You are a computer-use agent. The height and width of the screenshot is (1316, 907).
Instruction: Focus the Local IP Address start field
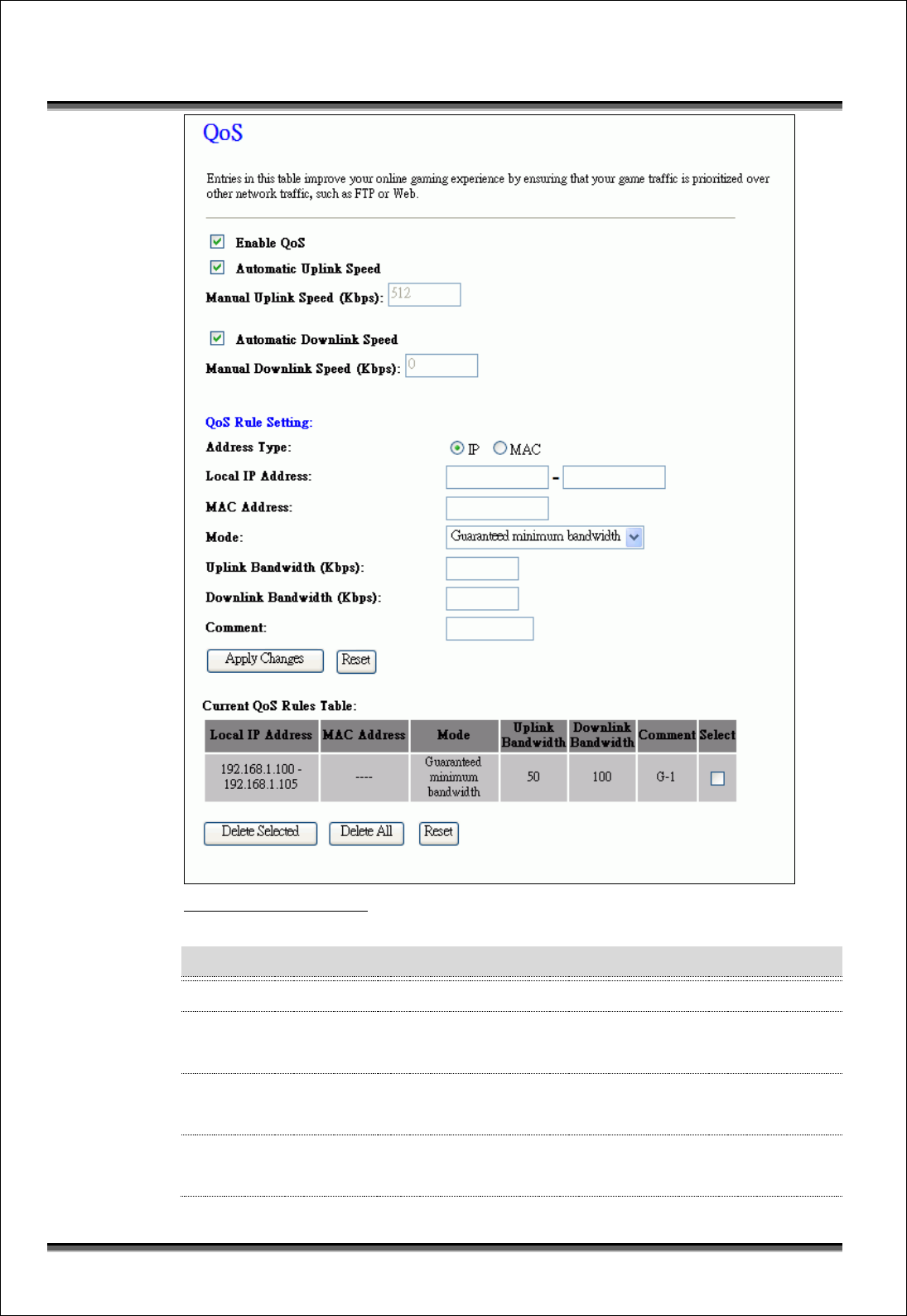click(497, 477)
